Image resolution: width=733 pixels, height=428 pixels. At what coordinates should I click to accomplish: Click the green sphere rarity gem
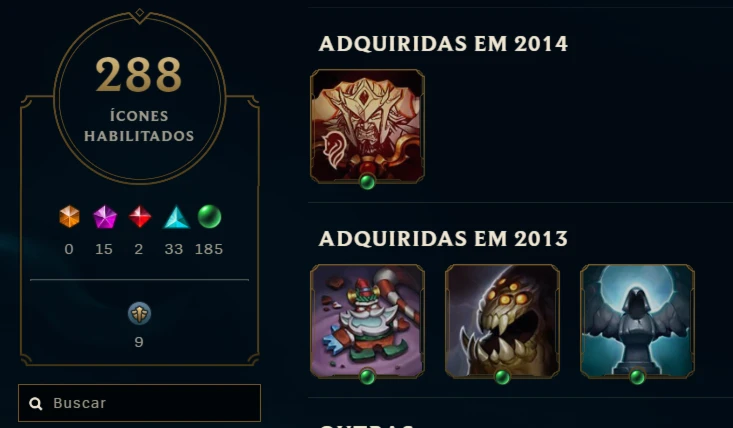[209, 217]
